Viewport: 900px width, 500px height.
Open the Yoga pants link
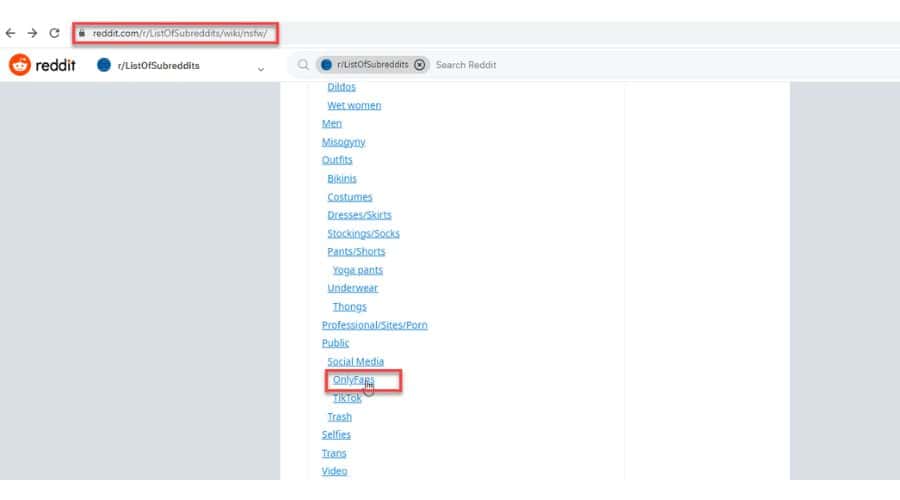358,270
